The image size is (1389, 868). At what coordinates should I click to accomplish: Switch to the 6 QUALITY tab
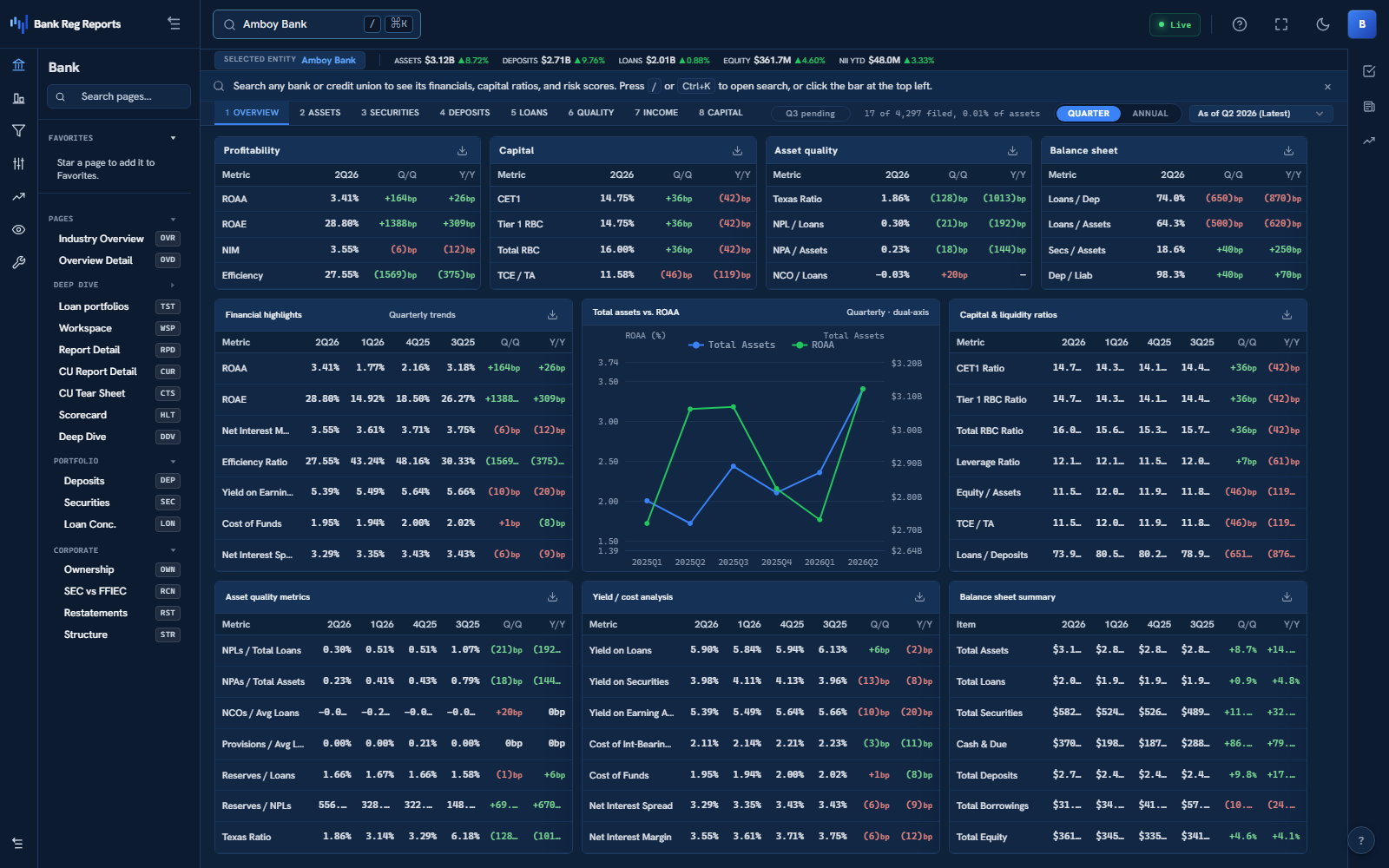[x=591, y=113]
